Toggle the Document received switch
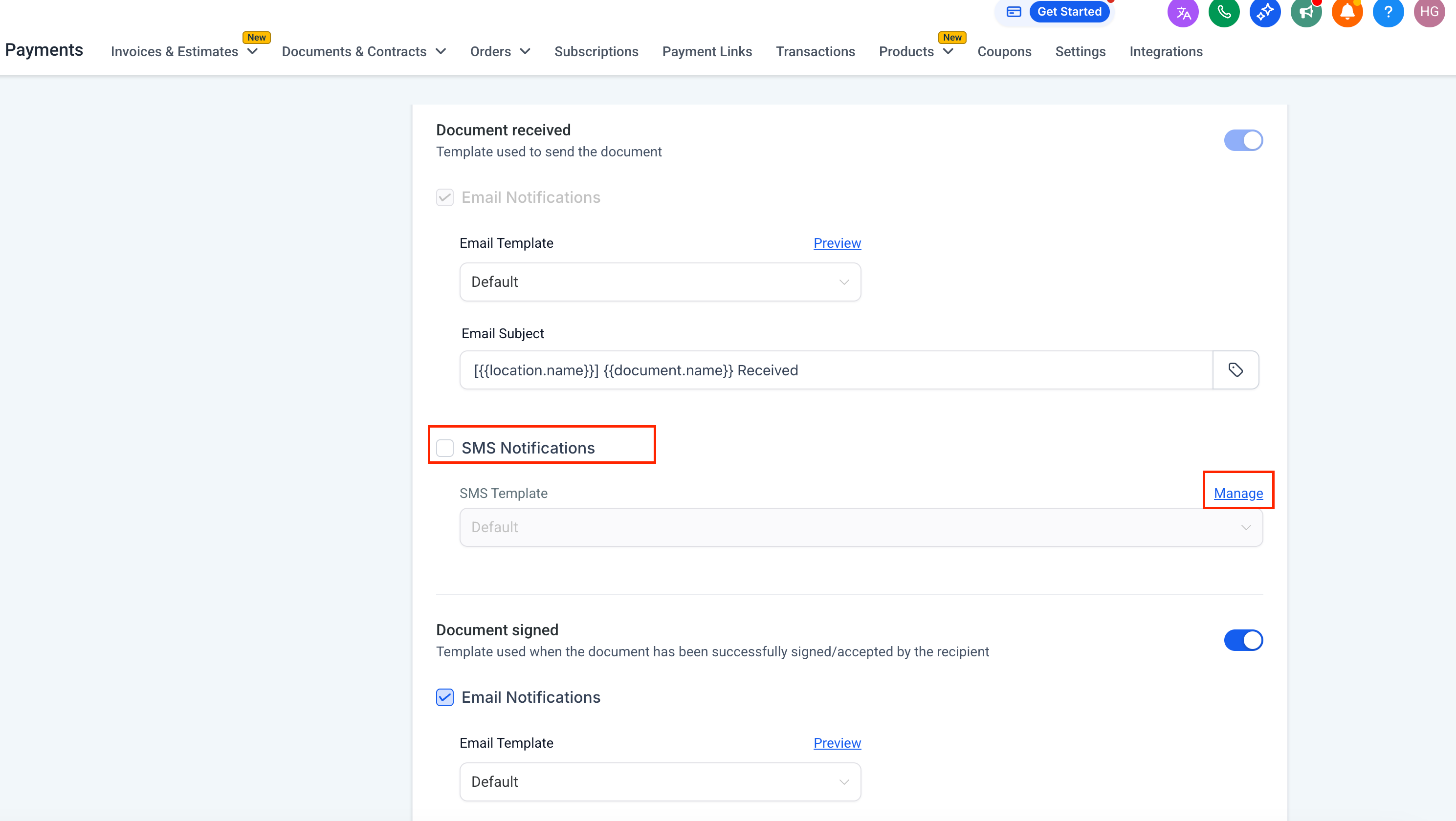Screen dimensions: 1456x821 tap(1243, 140)
